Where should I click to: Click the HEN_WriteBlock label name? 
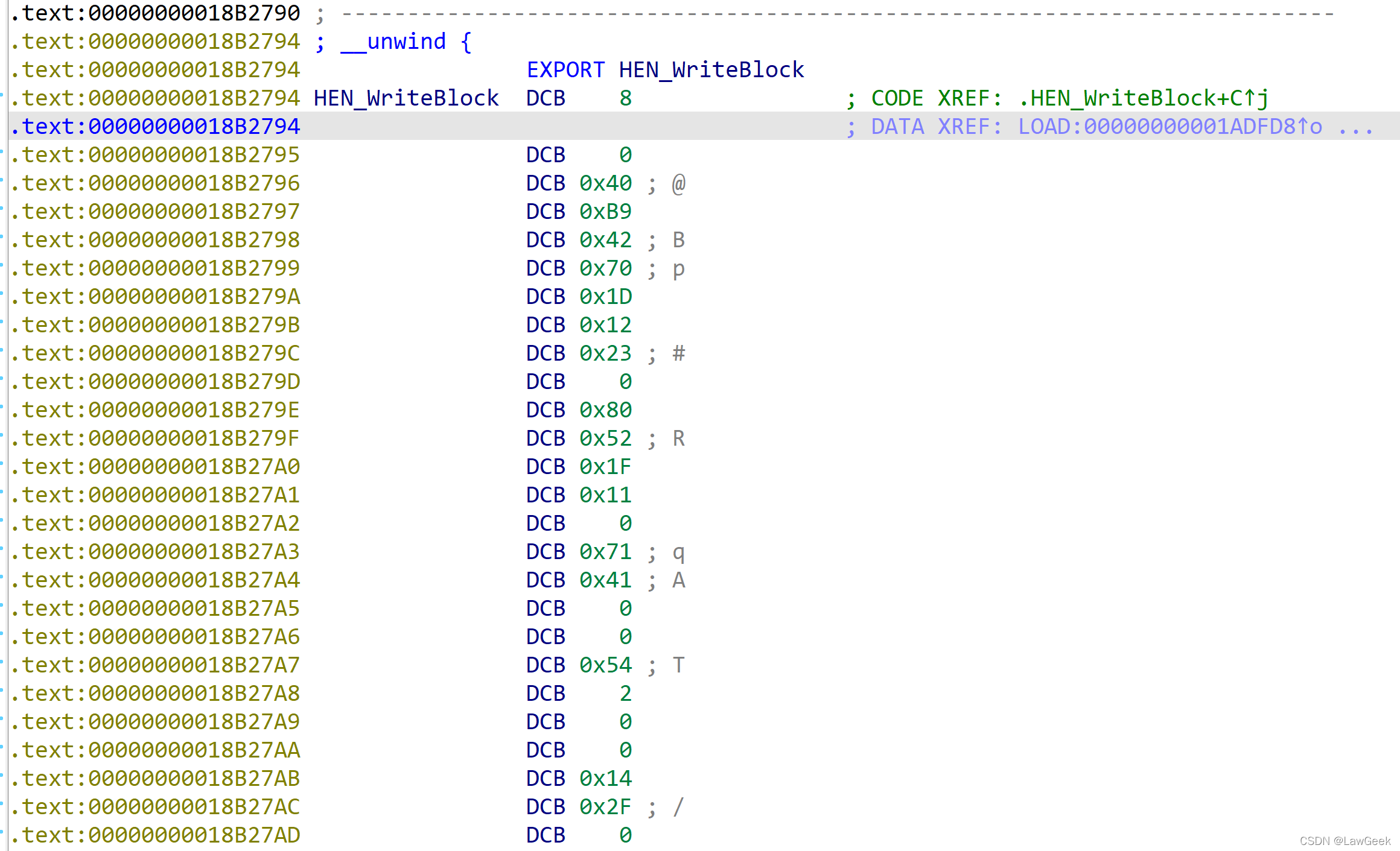[x=406, y=98]
